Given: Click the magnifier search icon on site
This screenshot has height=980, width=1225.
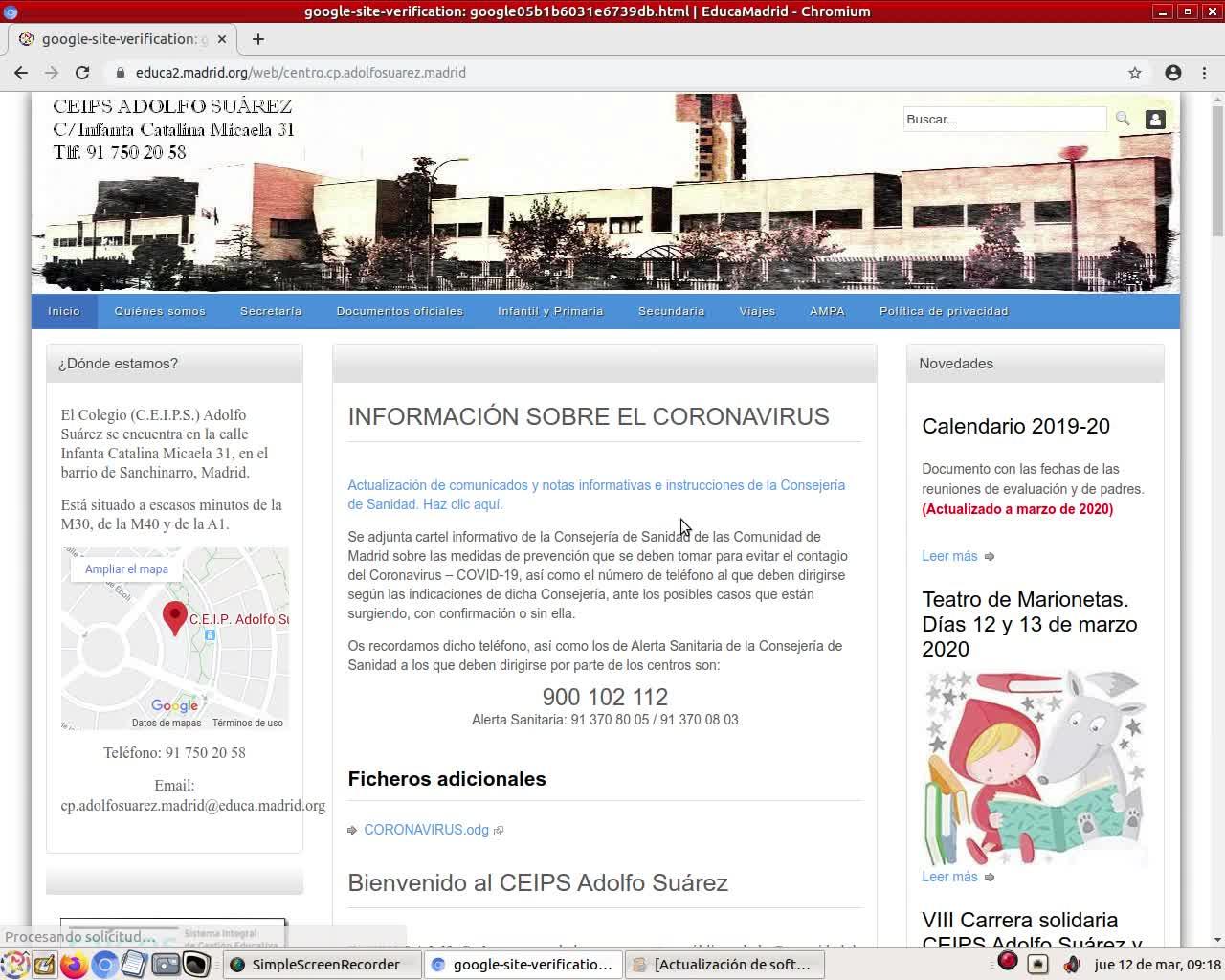Looking at the screenshot, I should point(1123,119).
